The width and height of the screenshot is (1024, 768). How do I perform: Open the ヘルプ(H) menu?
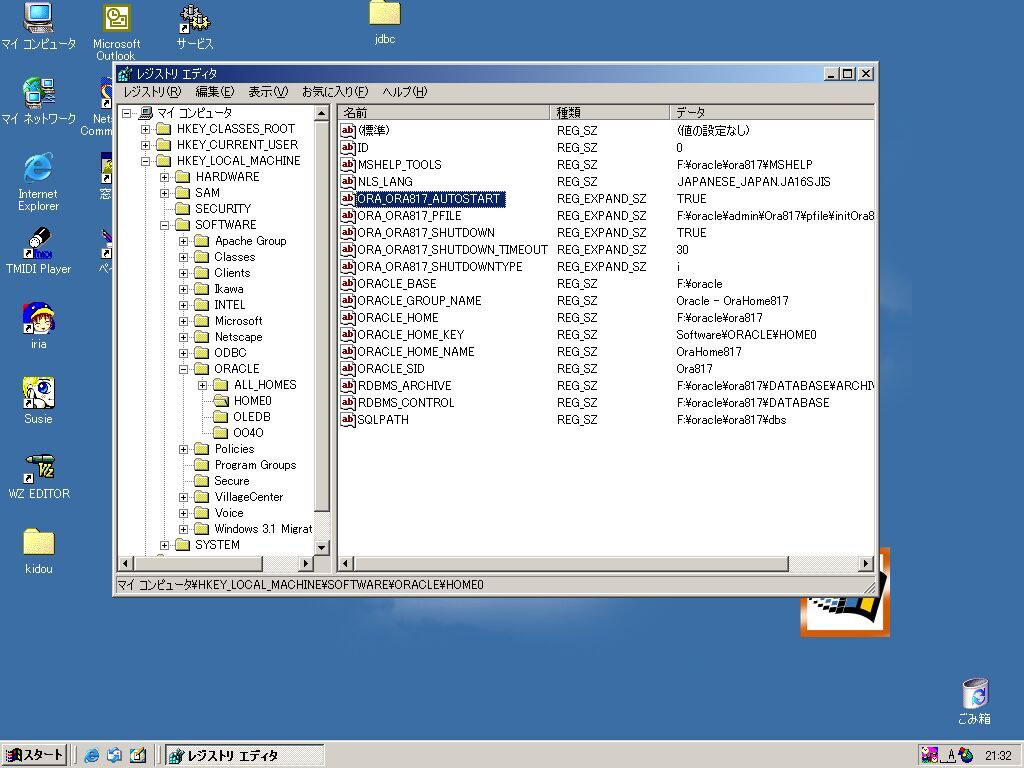[405, 92]
